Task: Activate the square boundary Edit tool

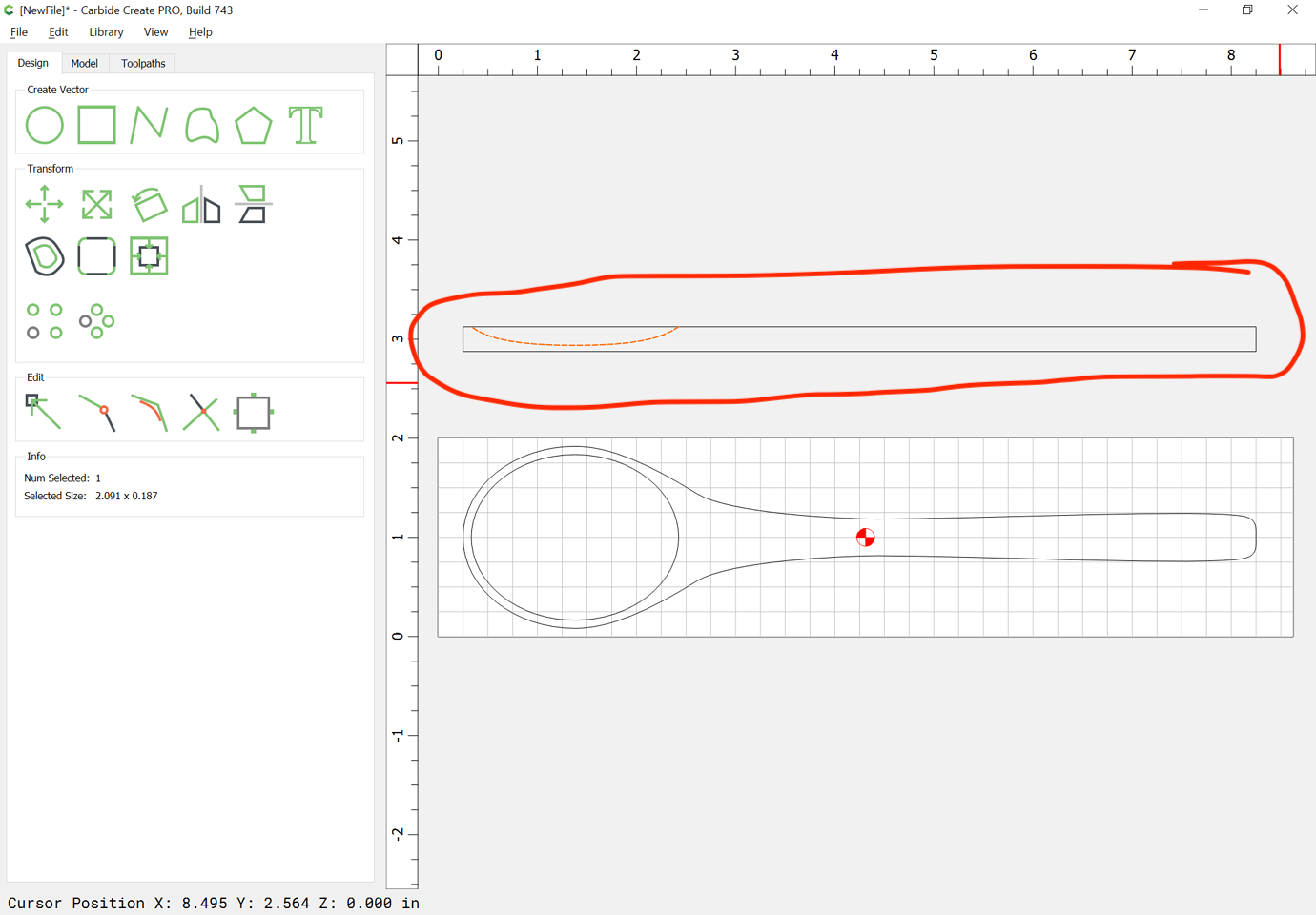Action: tap(254, 413)
